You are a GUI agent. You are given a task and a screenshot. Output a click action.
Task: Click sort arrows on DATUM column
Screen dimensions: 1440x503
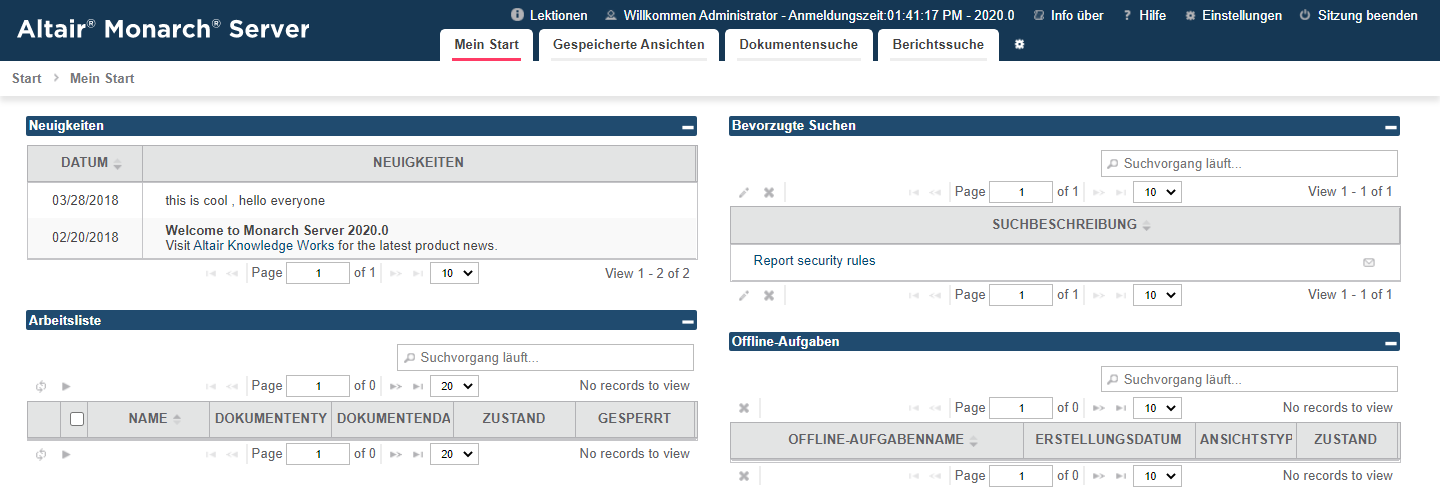coord(117,164)
